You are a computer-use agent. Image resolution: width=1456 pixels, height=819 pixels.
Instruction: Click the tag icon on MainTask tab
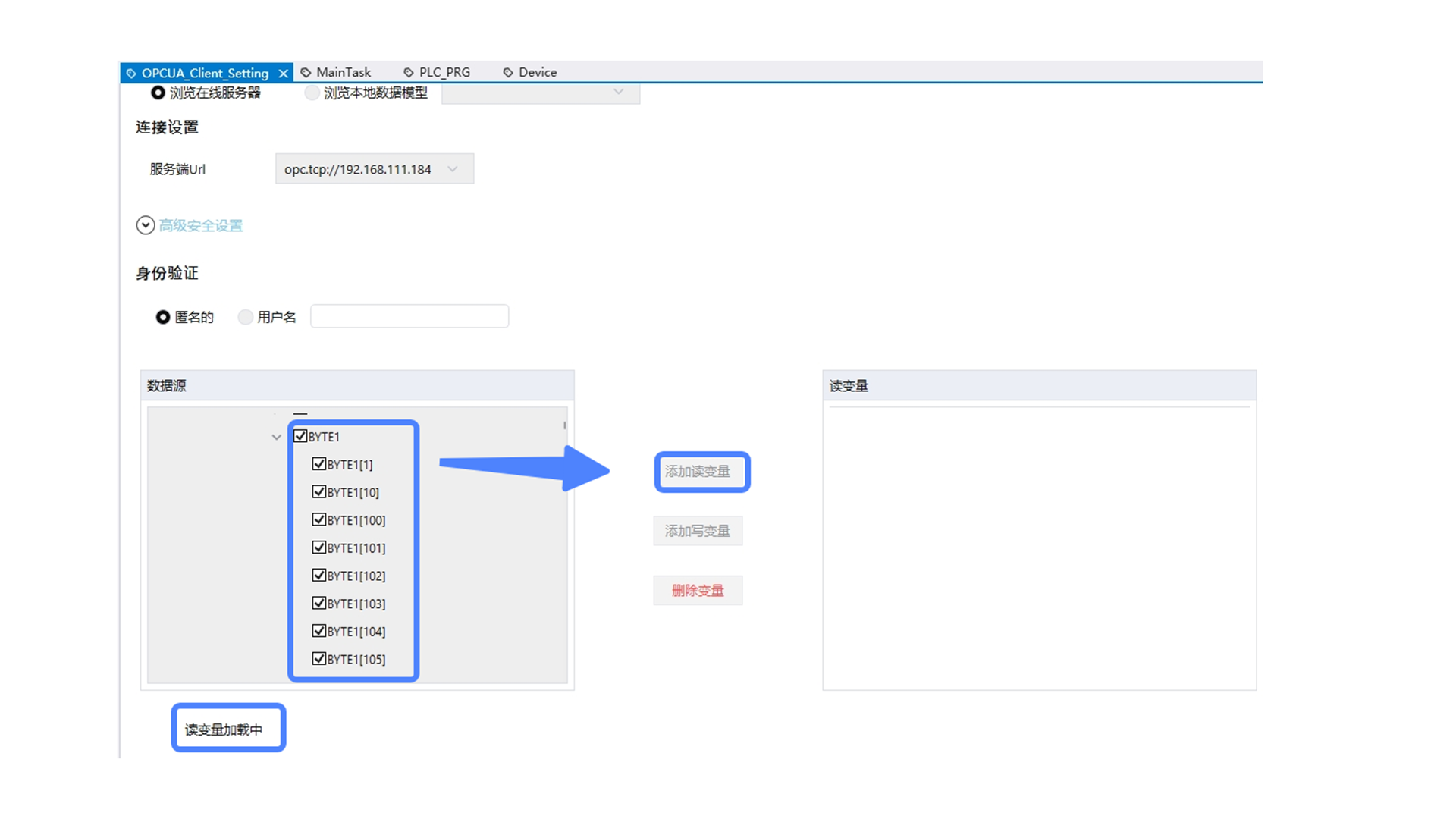pos(306,73)
